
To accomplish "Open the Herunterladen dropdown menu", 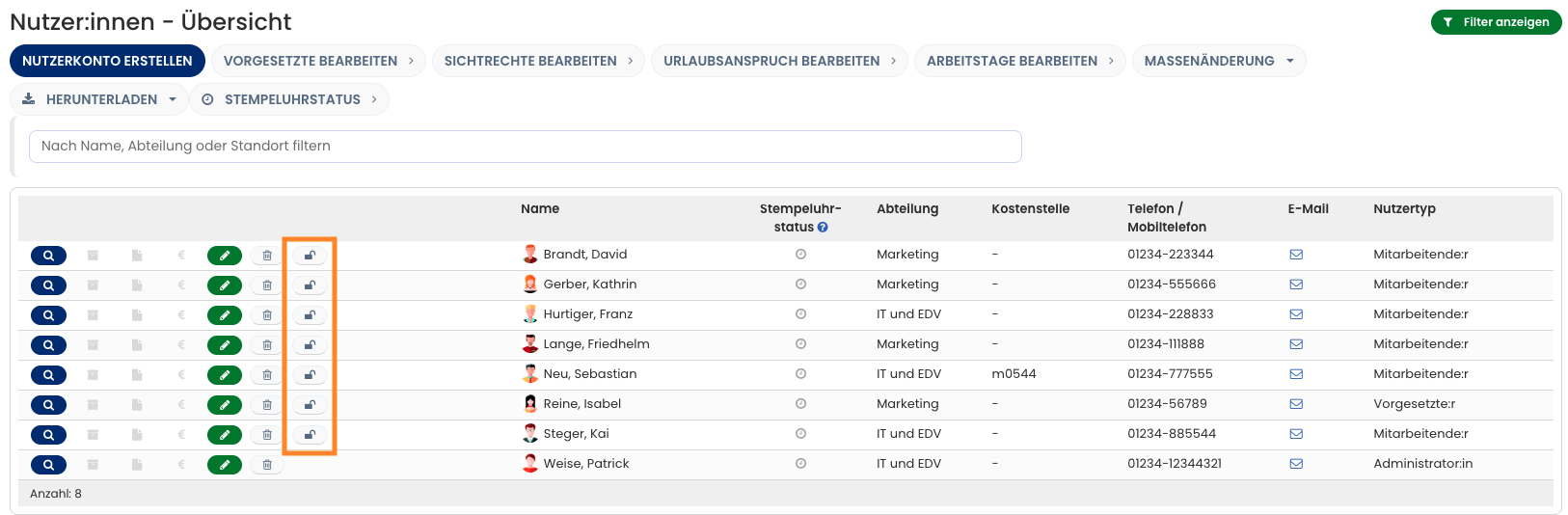I will pos(100,99).
